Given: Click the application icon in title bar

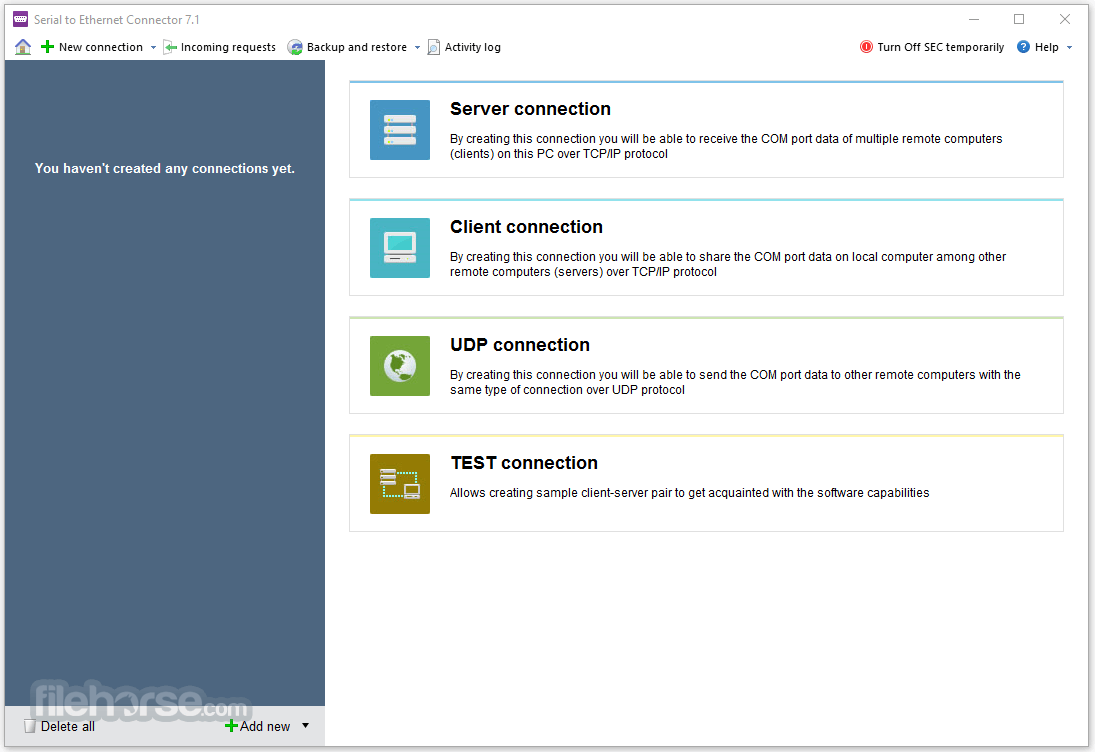Looking at the screenshot, I should tap(21, 20).
